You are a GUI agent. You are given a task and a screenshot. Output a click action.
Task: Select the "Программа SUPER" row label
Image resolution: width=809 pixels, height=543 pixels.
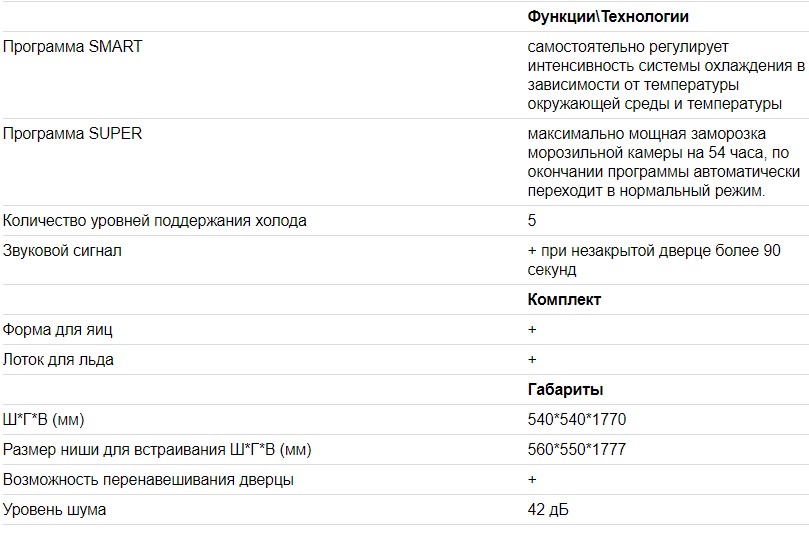click(72, 133)
